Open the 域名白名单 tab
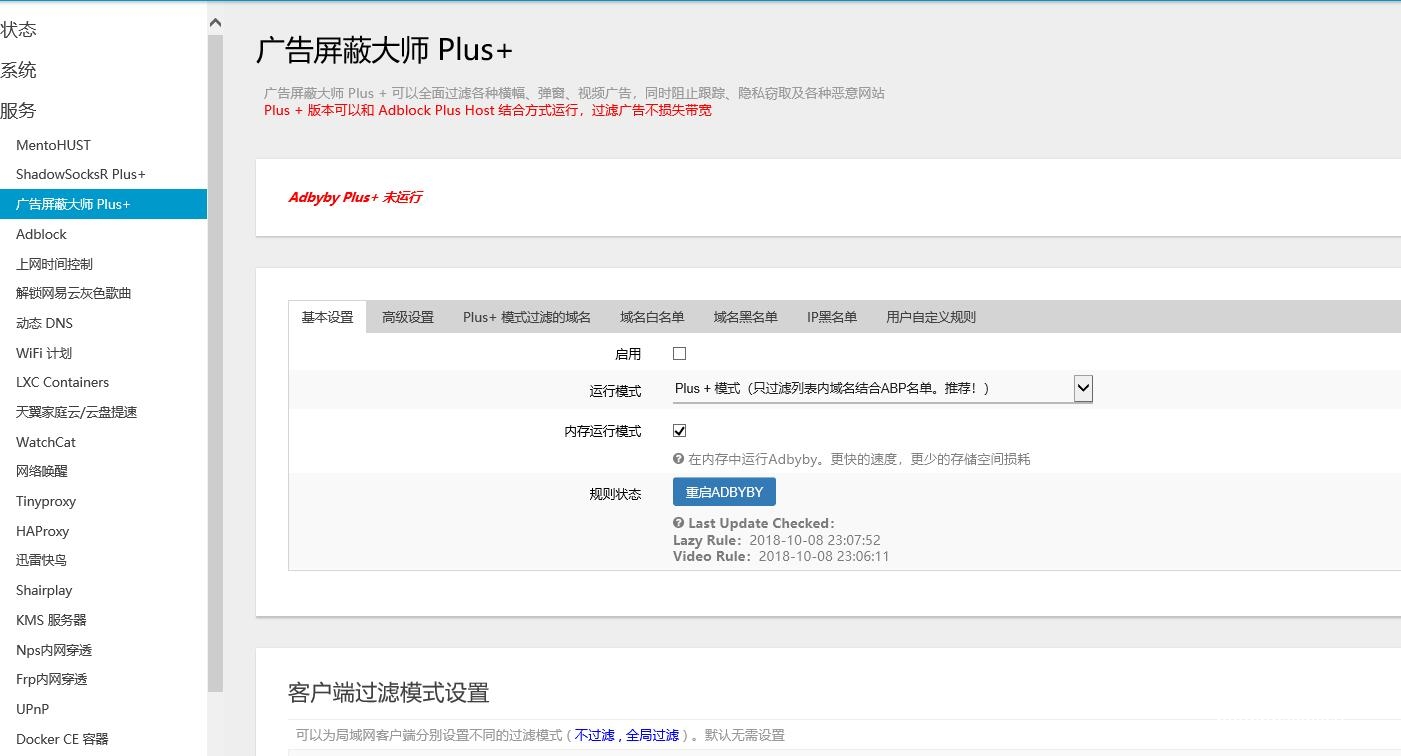 [652, 317]
